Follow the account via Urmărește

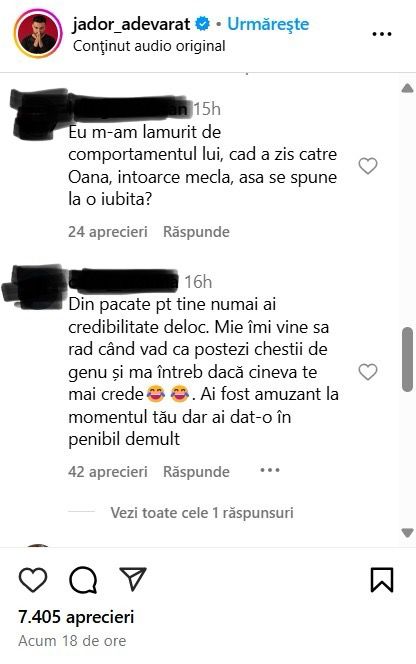click(268, 24)
